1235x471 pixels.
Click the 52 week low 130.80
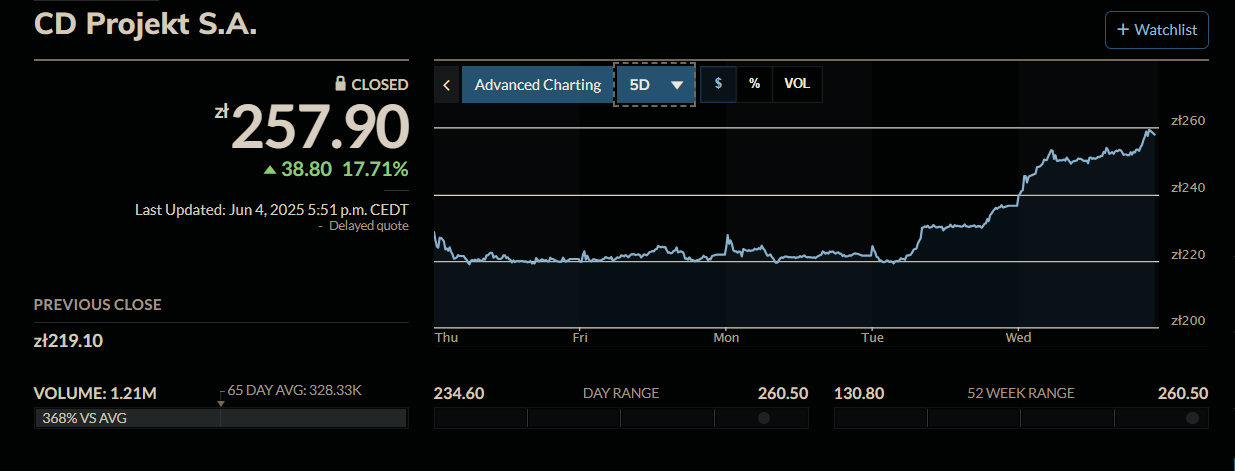click(859, 393)
